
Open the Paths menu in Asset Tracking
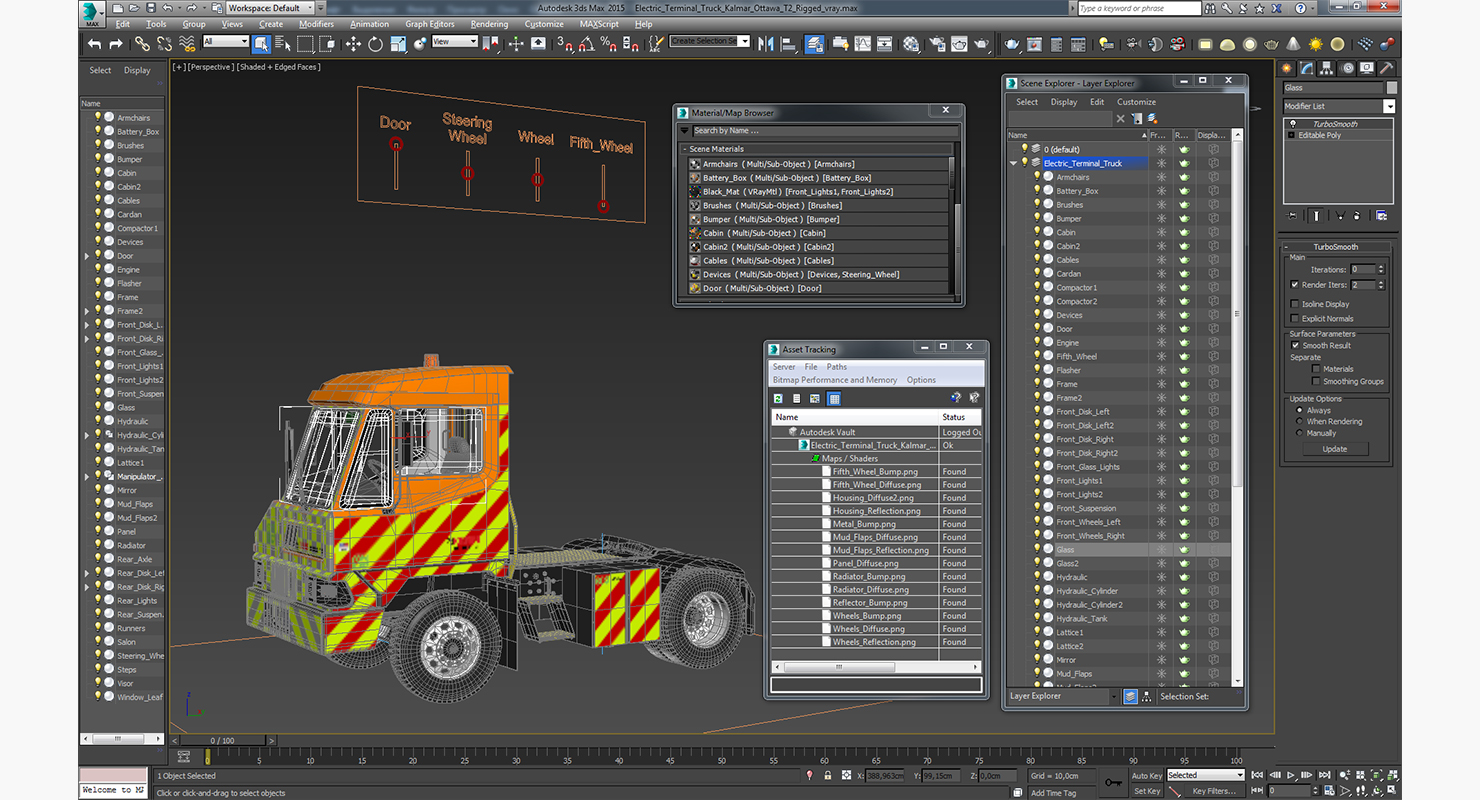pyautogui.click(x=837, y=367)
